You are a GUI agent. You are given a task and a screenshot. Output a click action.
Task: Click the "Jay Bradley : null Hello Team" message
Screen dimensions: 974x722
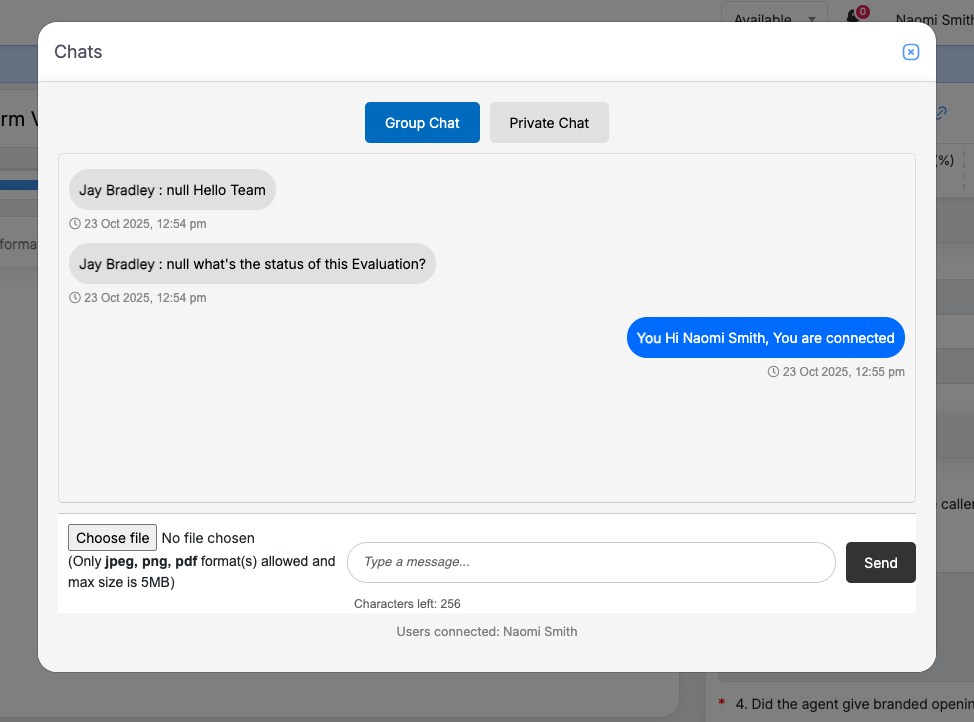[172, 190]
